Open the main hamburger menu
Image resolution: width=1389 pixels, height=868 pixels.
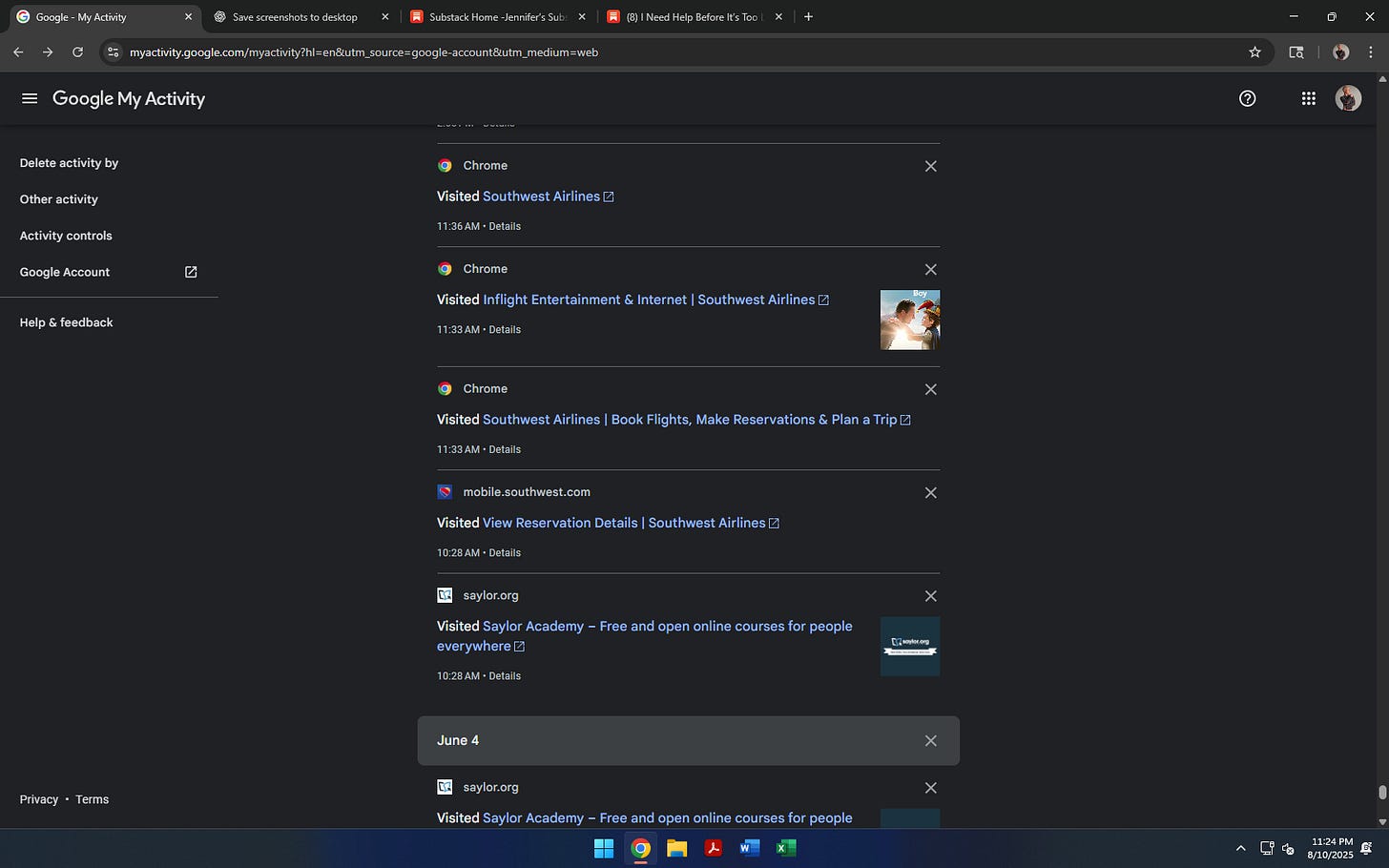tap(30, 98)
